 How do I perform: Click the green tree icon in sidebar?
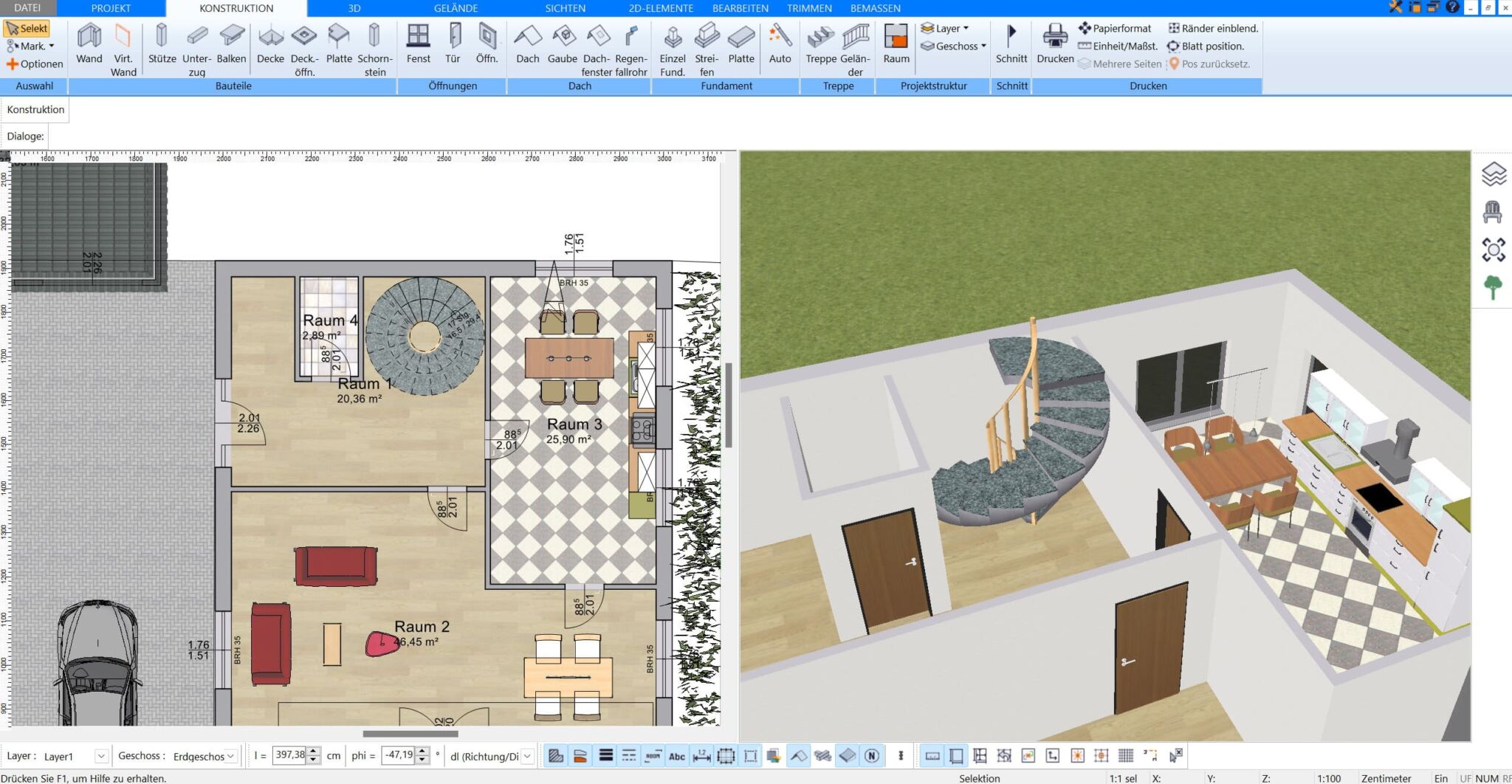coord(1492,287)
